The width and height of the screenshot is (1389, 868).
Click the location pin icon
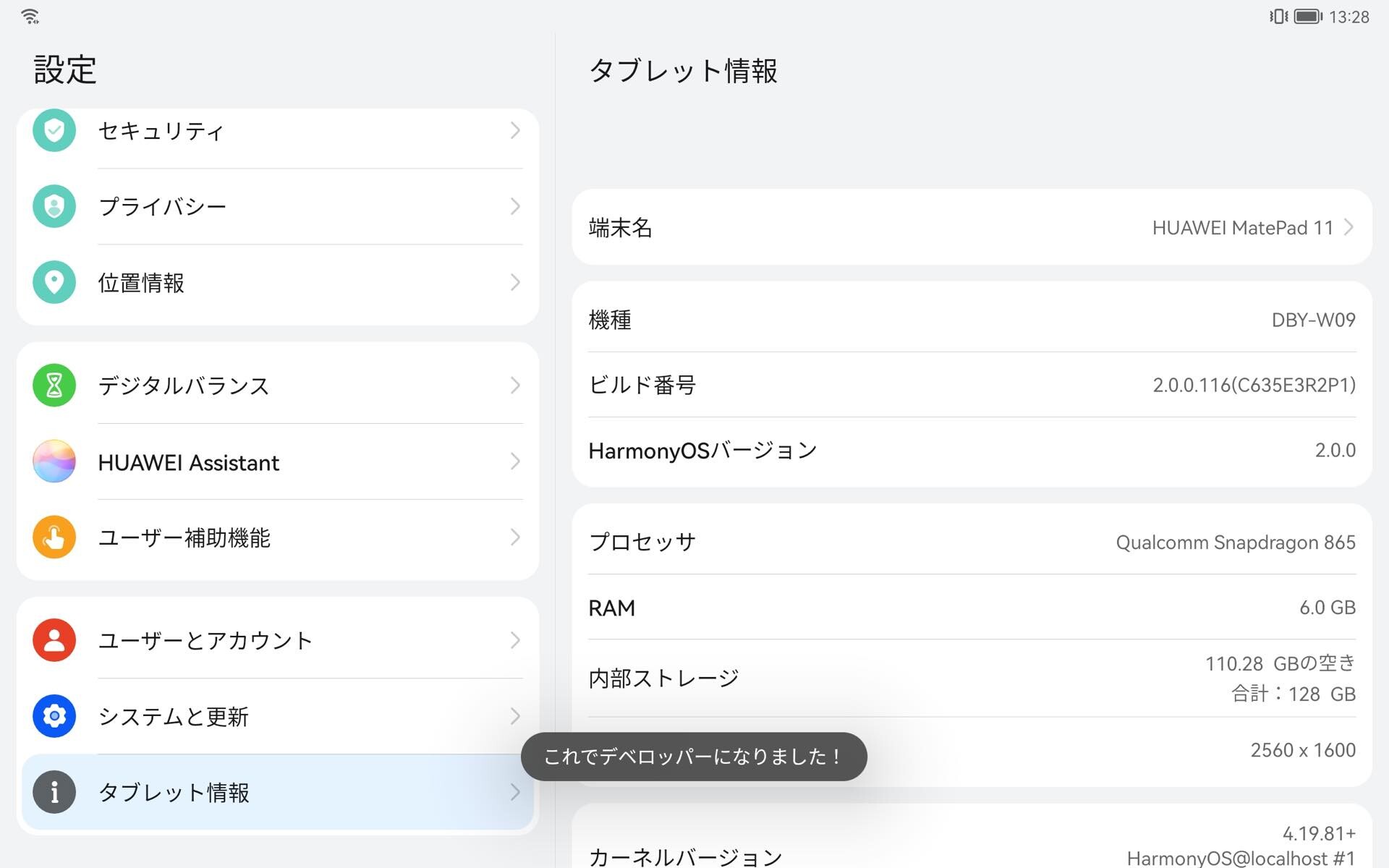coord(54,282)
